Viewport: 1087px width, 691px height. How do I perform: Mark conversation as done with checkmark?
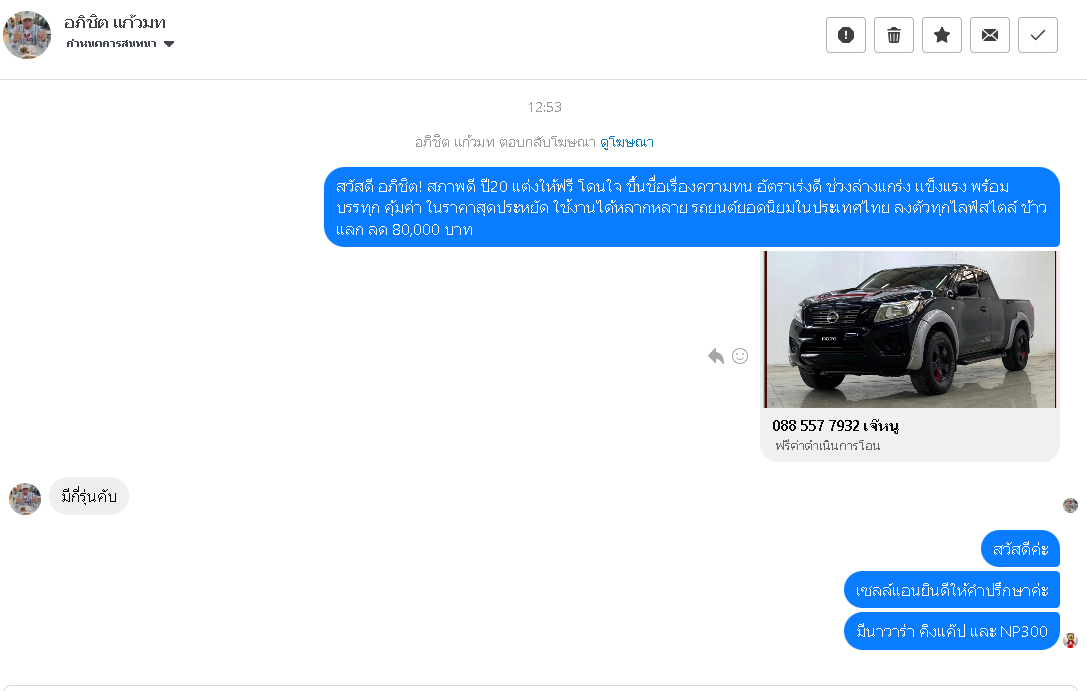(1038, 35)
